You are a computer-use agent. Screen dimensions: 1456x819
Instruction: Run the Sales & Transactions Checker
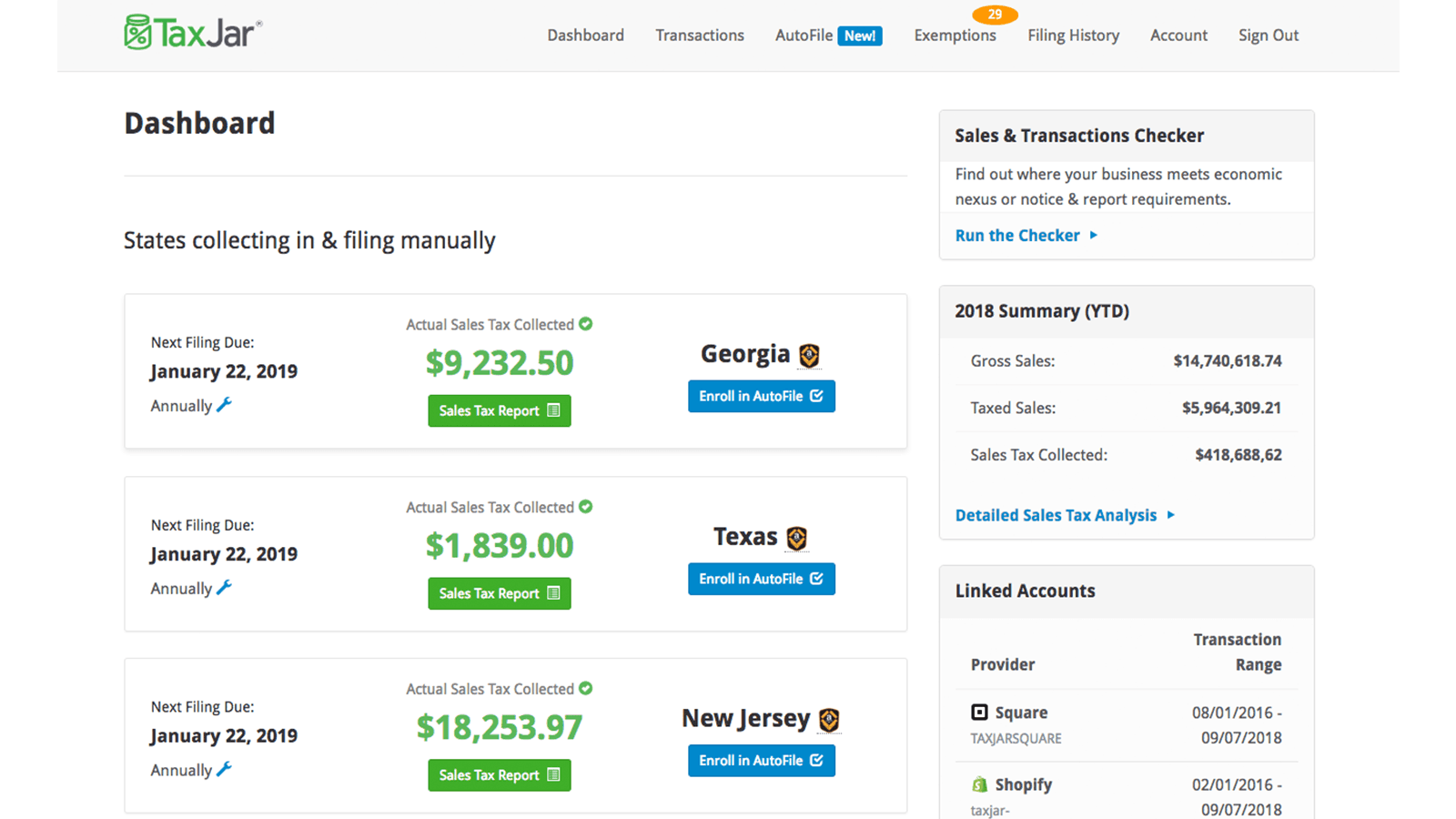[x=1017, y=235]
